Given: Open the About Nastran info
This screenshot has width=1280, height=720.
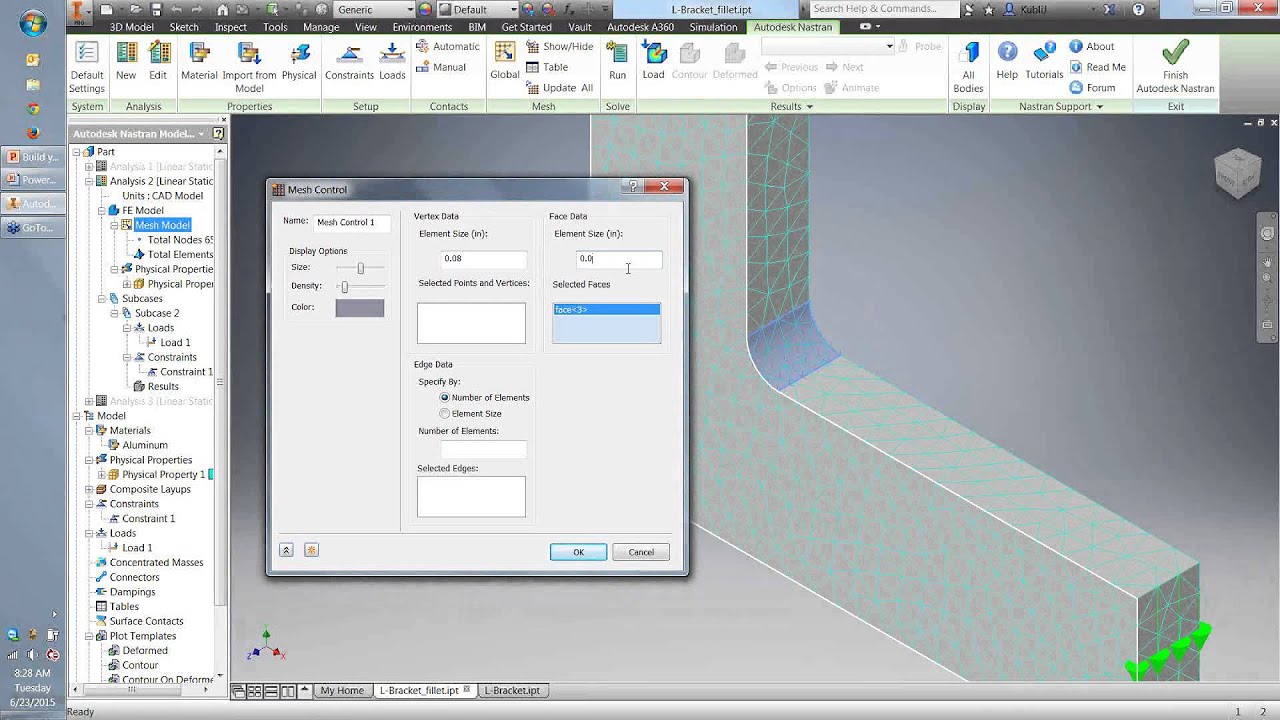Looking at the screenshot, I should coord(1091,46).
